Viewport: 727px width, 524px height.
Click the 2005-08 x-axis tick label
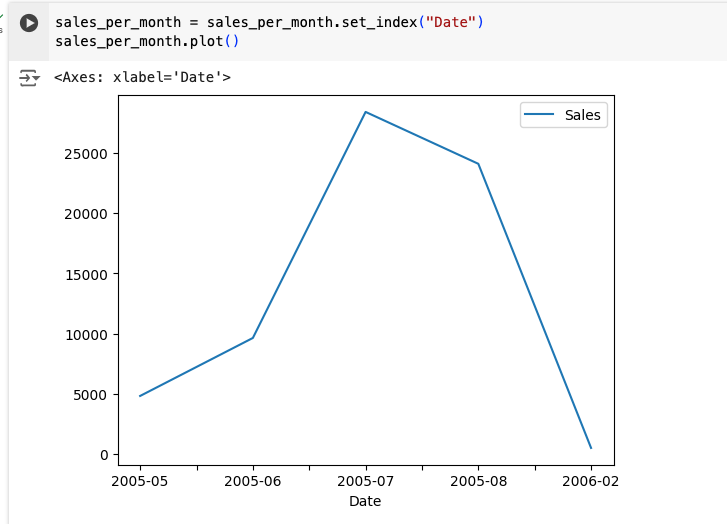(478, 480)
